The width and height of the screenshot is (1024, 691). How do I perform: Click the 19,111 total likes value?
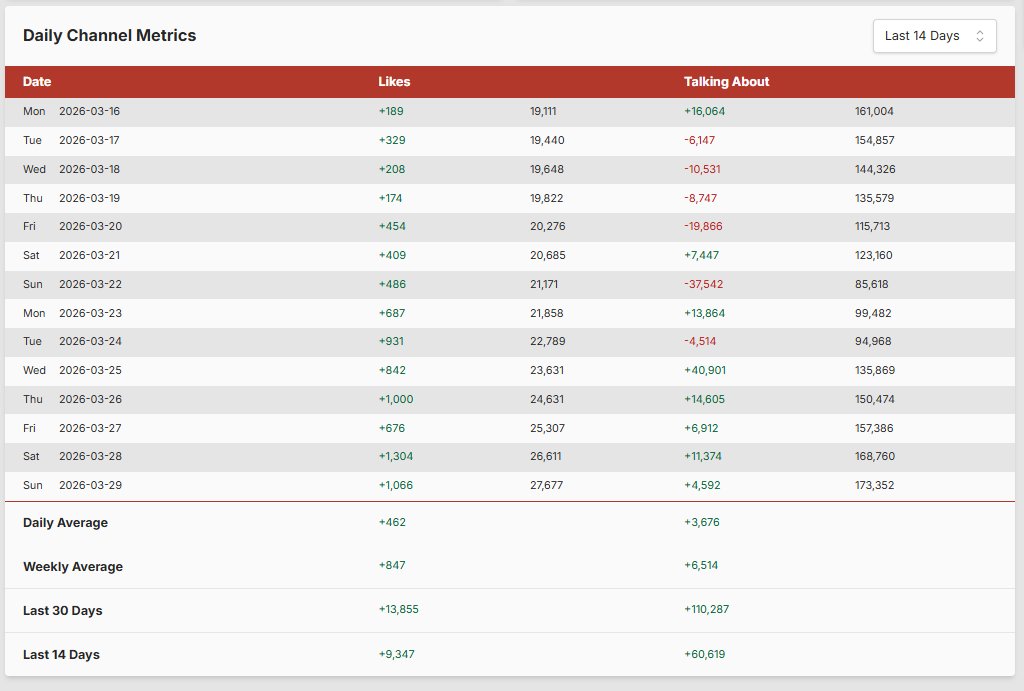(543, 111)
